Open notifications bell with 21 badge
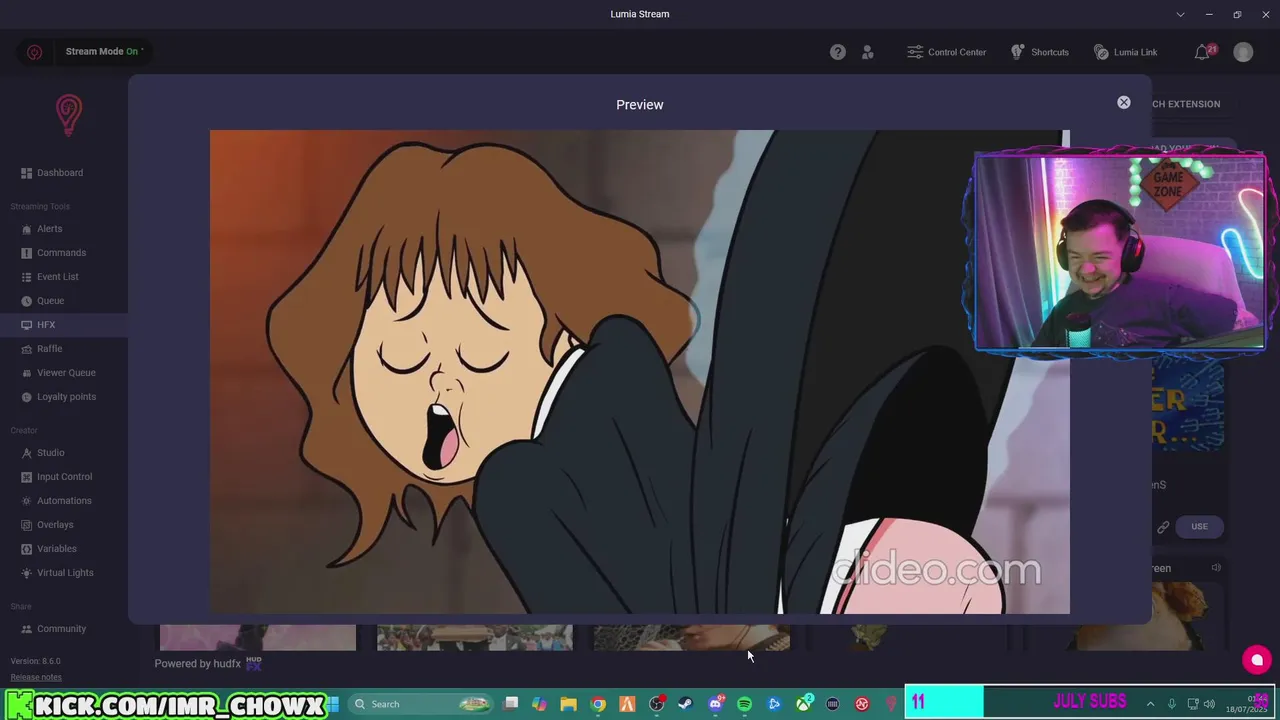Viewport: 1280px width, 720px height. [1204, 52]
